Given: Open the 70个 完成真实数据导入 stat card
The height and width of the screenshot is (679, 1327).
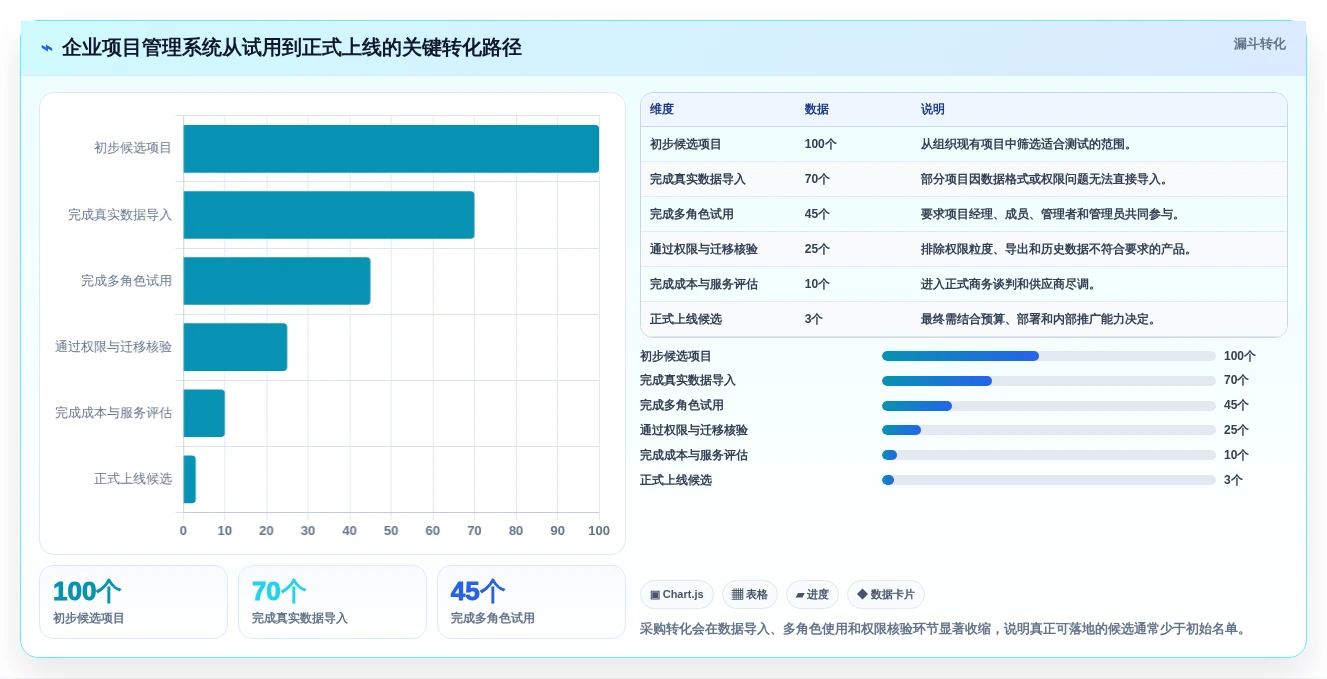Looking at the screenshot, I should tap(332, 602).
